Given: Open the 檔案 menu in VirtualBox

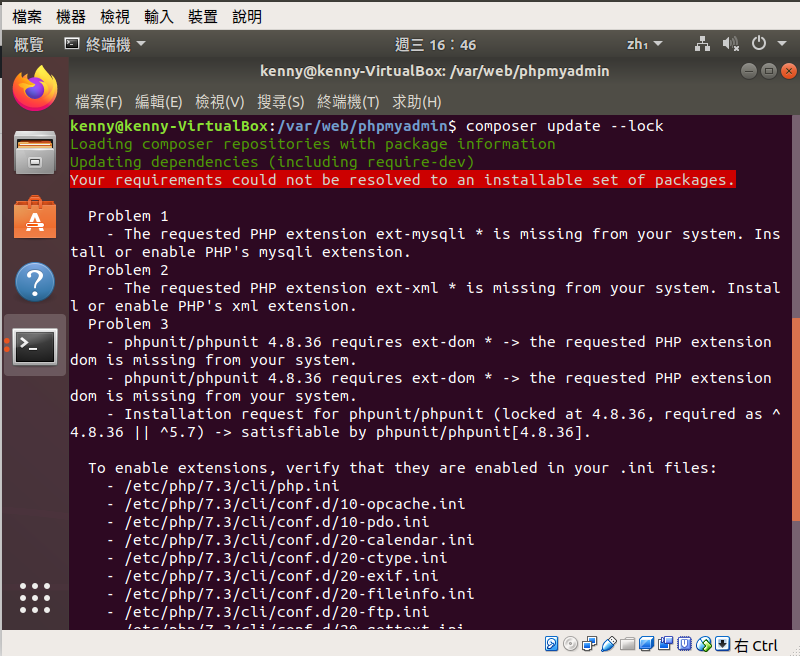Looking at the screenshot, I should [x=27, y=17].
